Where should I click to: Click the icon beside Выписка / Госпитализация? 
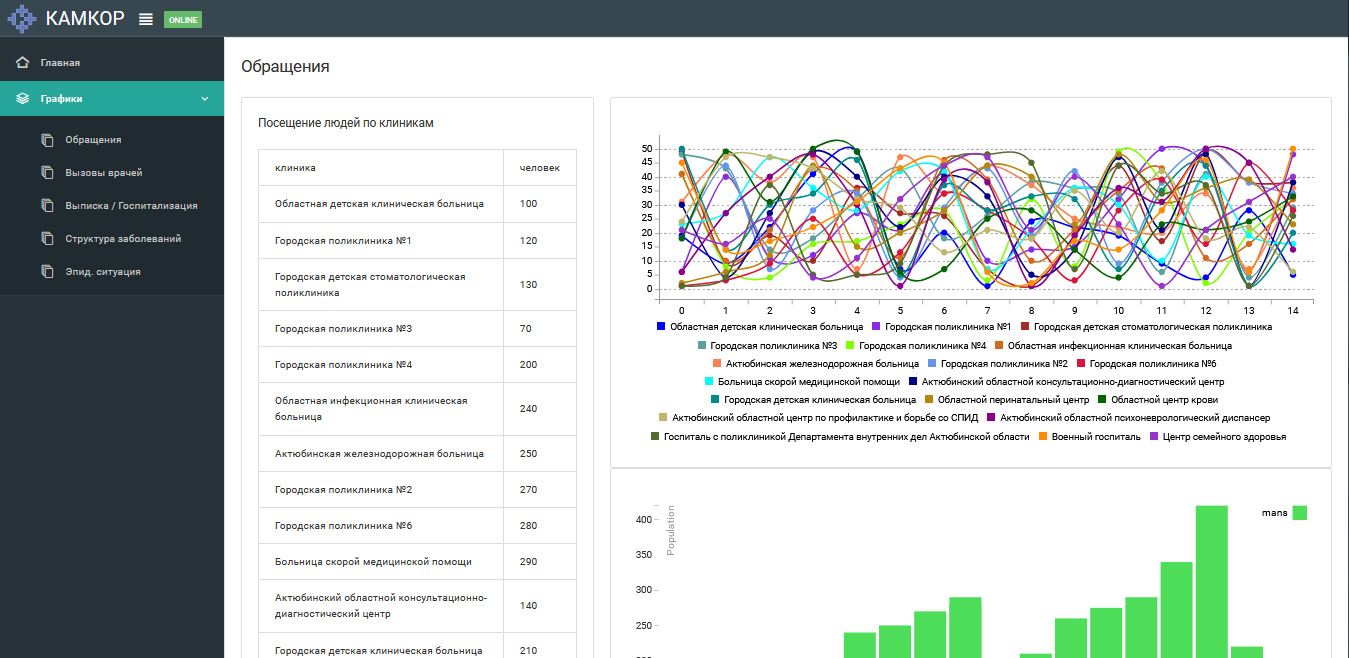47,206
